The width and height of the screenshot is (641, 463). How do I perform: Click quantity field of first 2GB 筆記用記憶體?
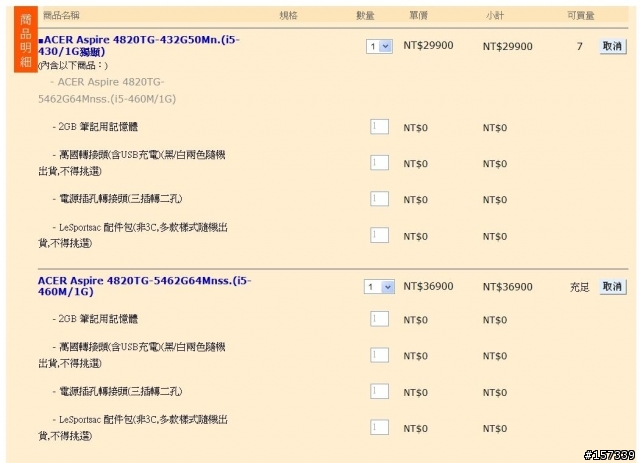click(379, 127)
